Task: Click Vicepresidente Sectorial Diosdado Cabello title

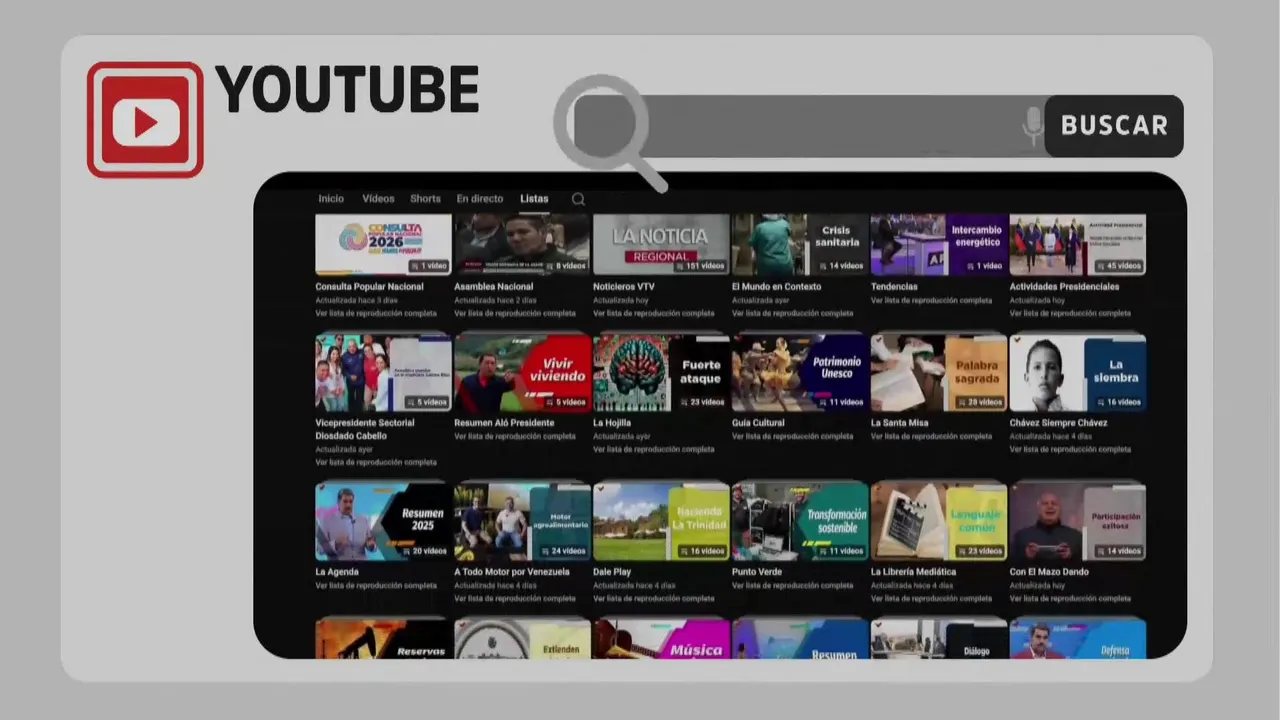Action: pos(364,429)
